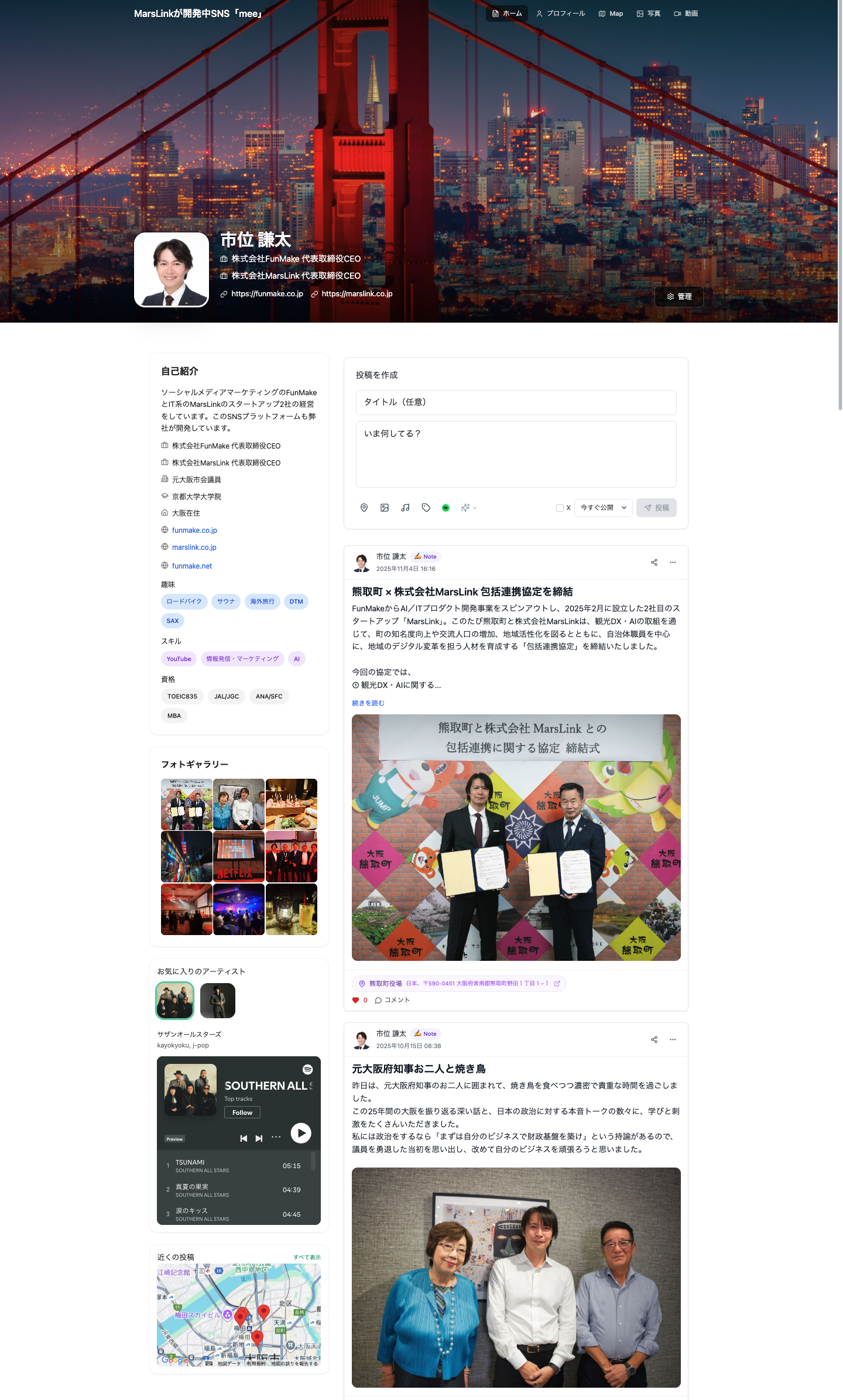
Task: Open the three-person photo in yakitori post
Action: [x=516, y=1277]
